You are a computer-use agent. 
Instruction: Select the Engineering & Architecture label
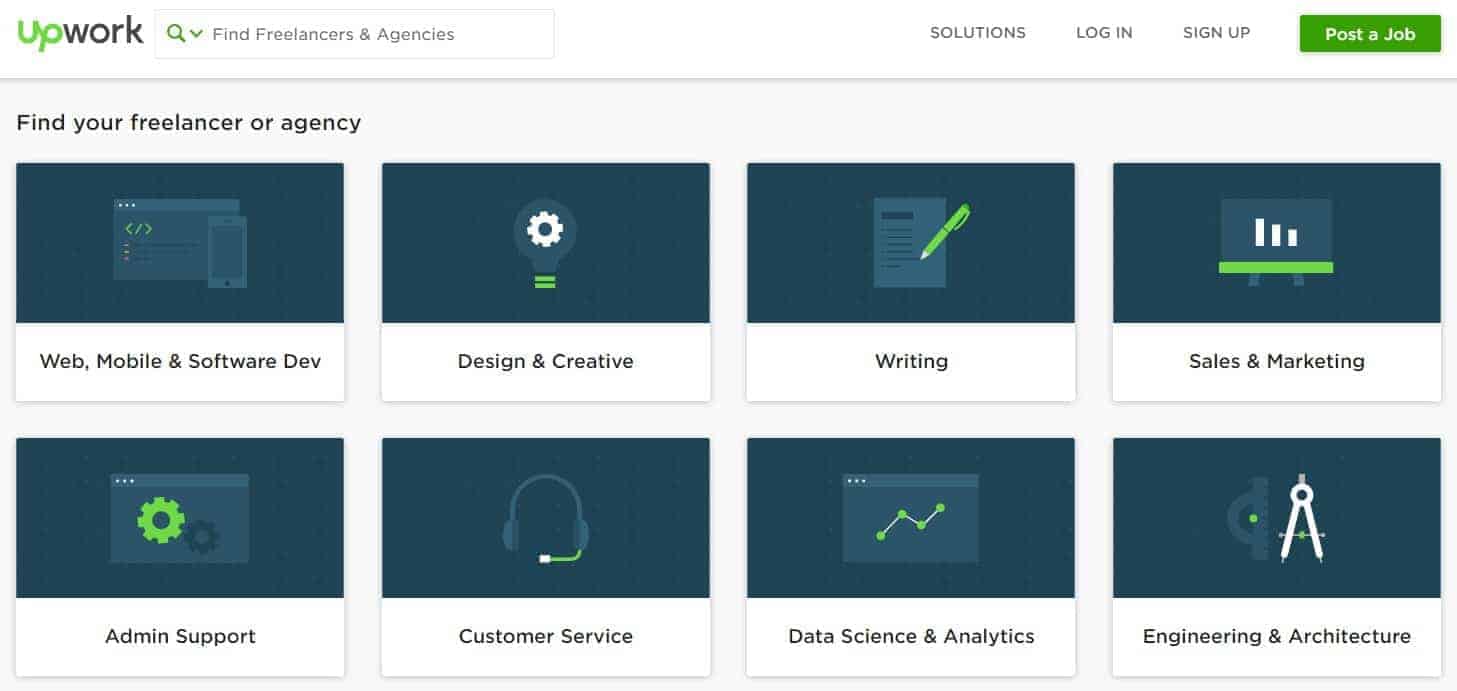[1276, 636]
